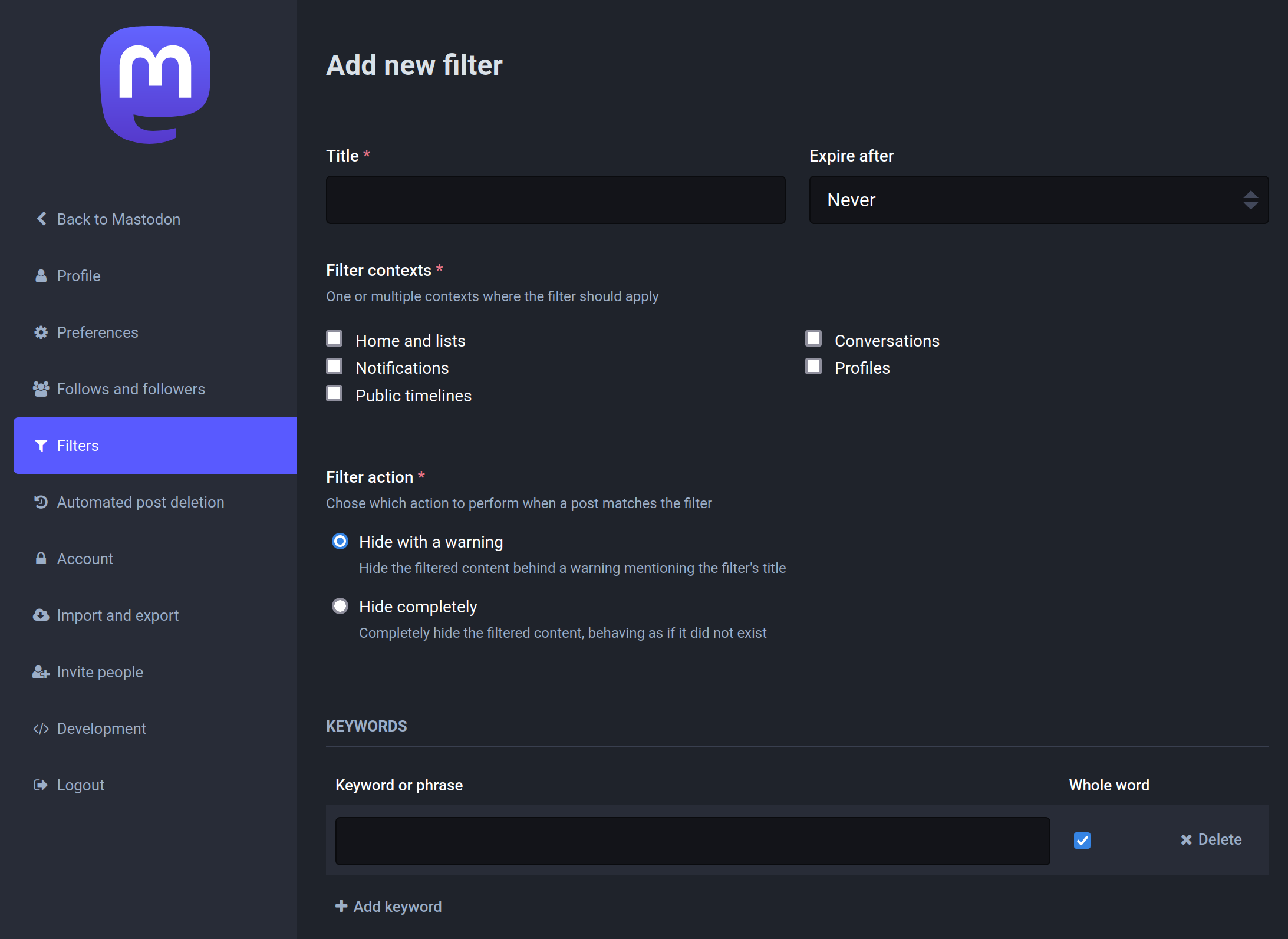This screenshot has width=1288, height=939.
Task: Select the Hide completely option
Action: point(340,605)
